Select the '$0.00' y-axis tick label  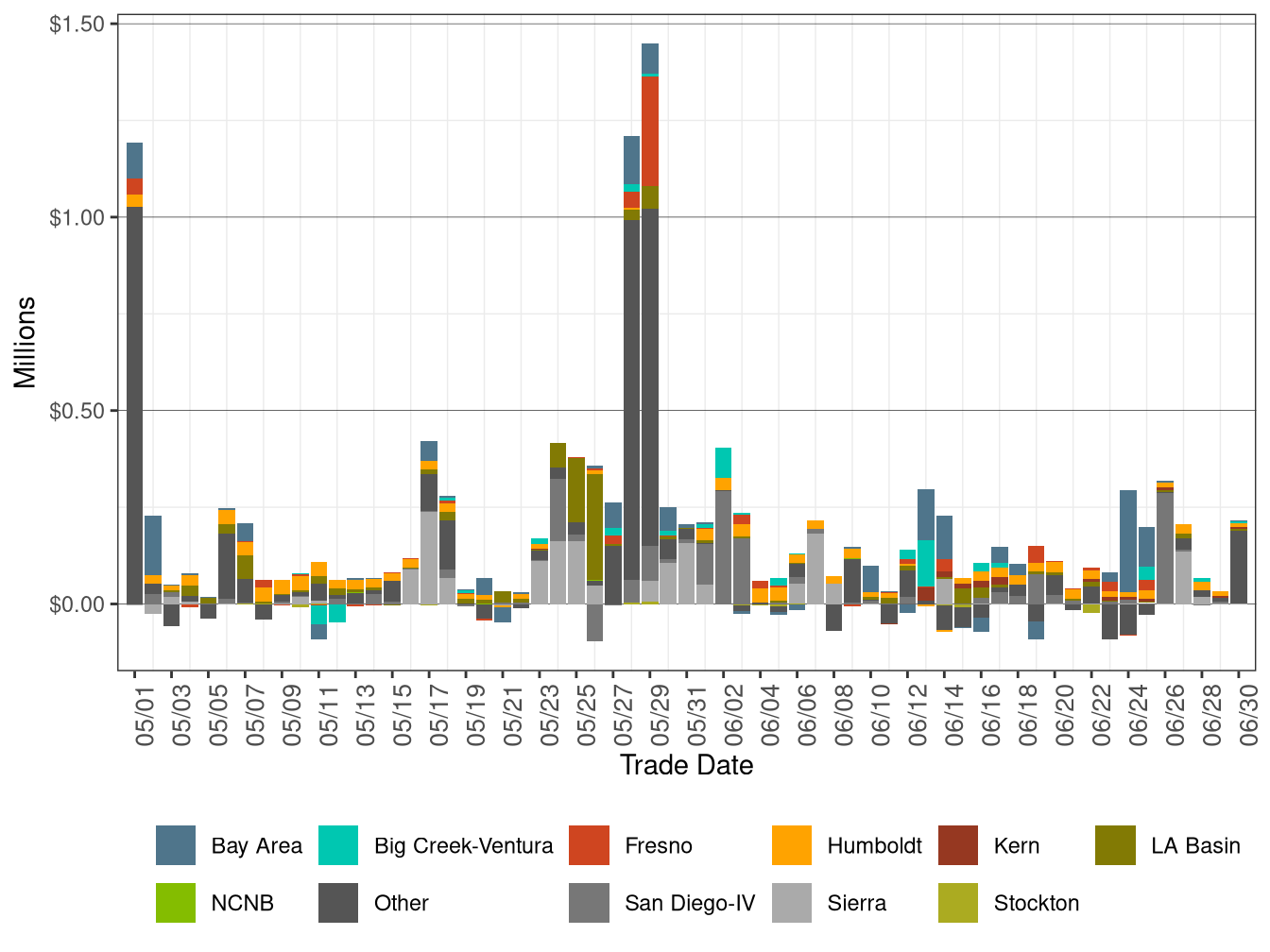77,604
